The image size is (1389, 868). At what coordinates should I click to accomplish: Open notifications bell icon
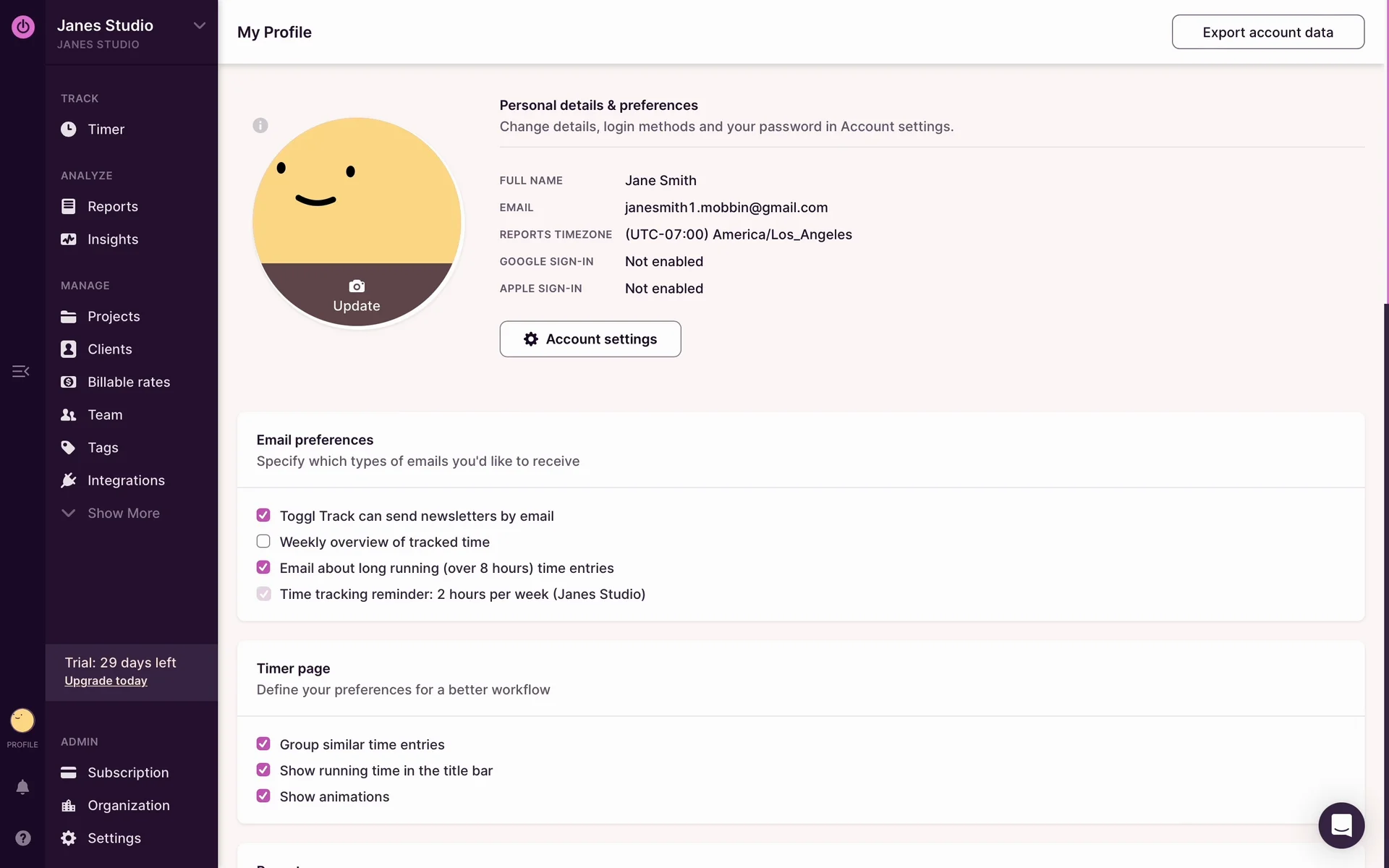pyautogui.click(x=22, y=787)
